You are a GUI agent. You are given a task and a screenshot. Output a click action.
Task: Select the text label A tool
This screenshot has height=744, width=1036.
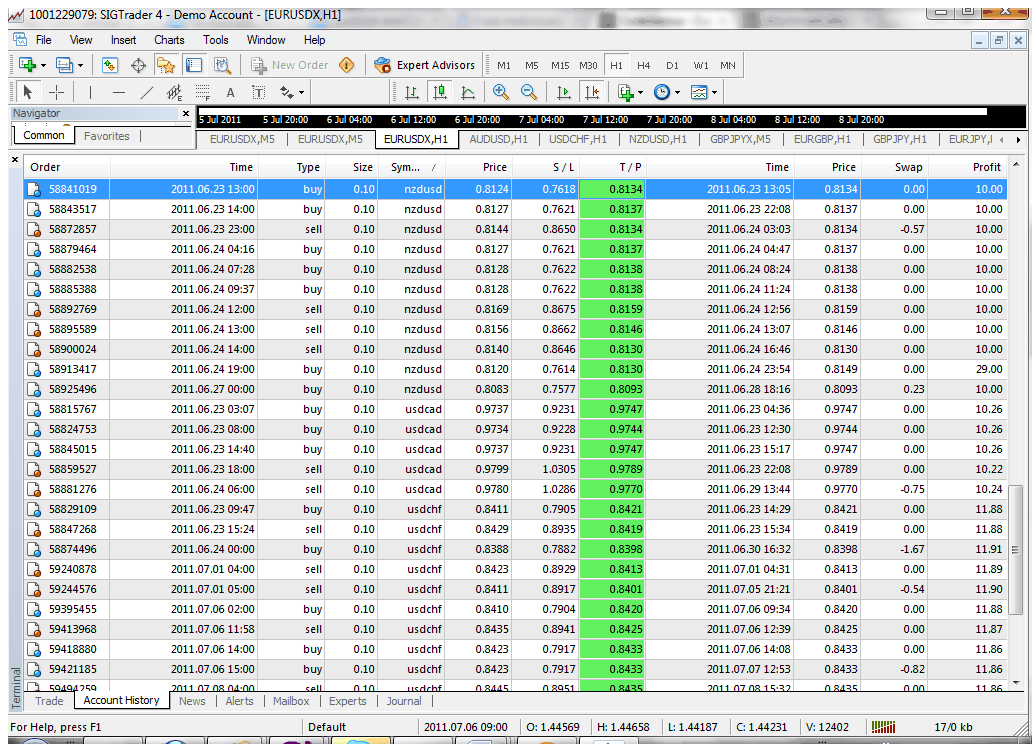click(x=230, y=93)
